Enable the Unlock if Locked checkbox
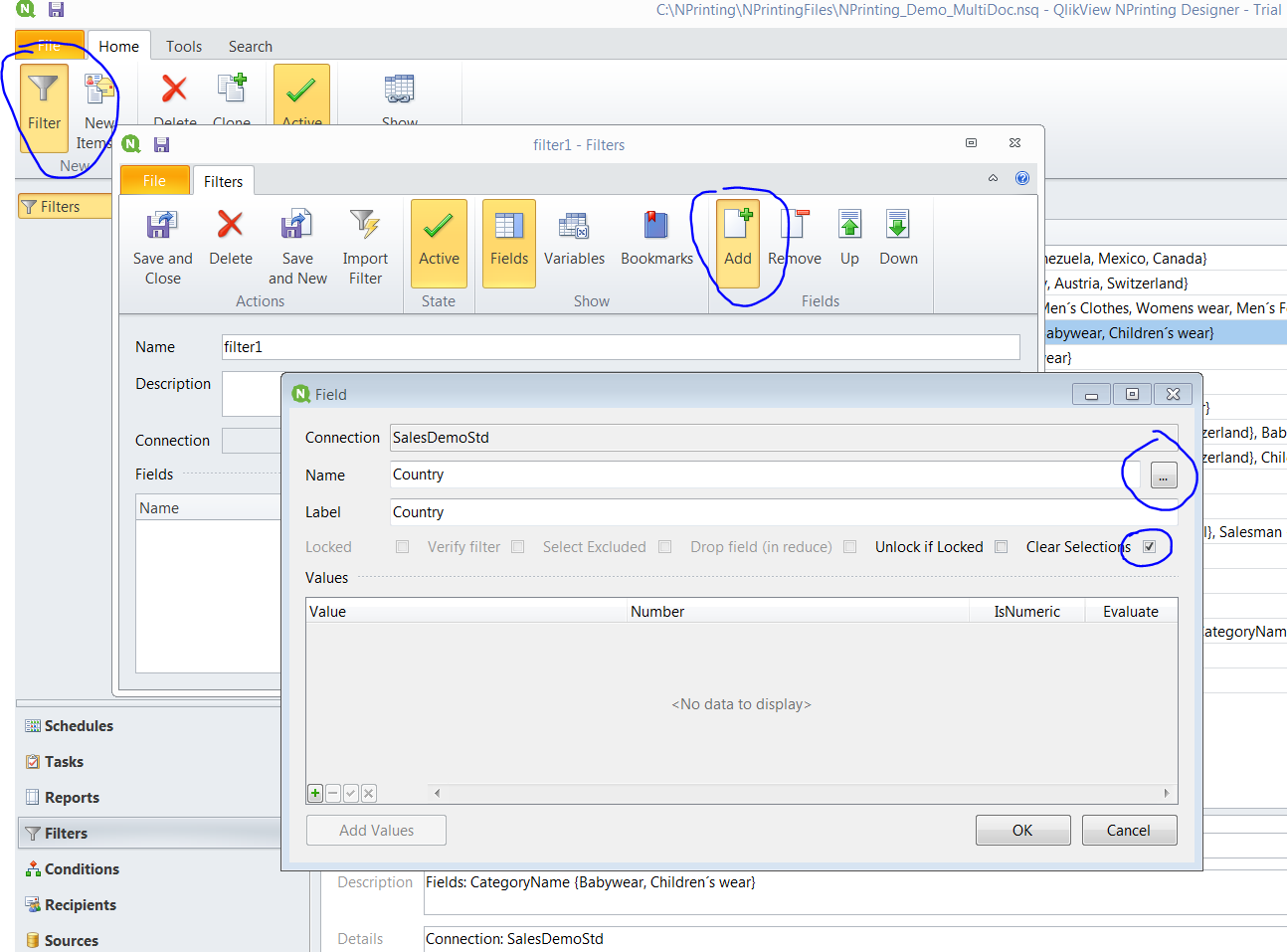Image resolution: width=1287 pixels, height=952 pixels. coord(1002,547)
